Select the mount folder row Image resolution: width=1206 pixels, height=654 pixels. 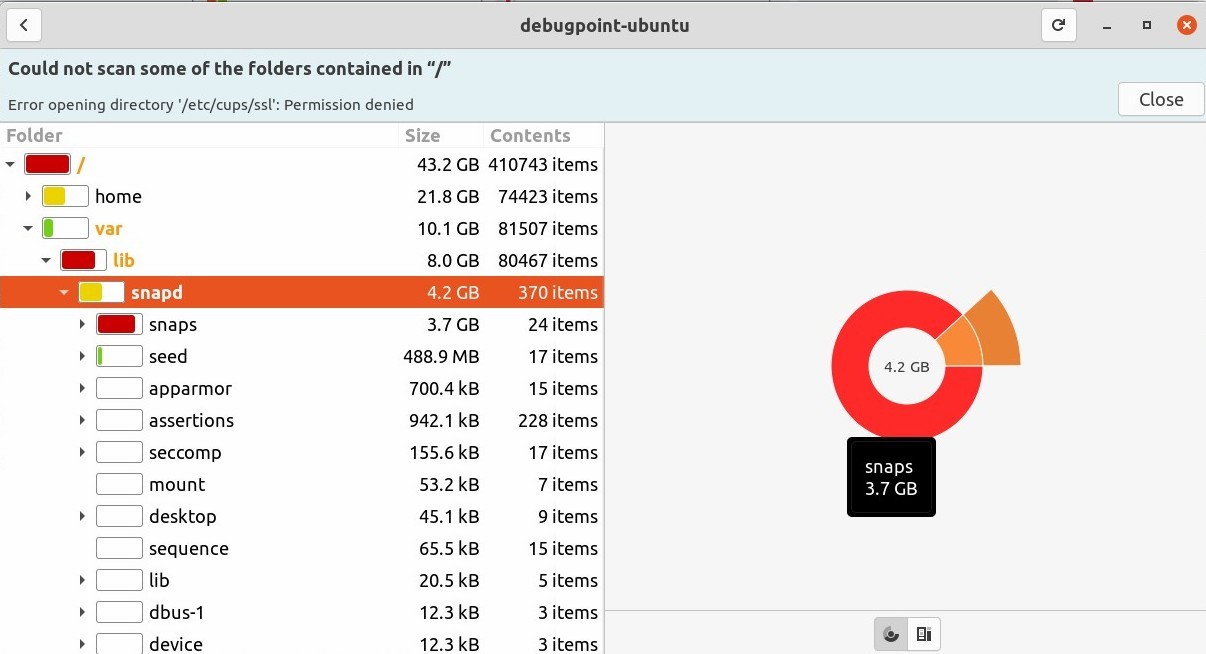point(178,484)
